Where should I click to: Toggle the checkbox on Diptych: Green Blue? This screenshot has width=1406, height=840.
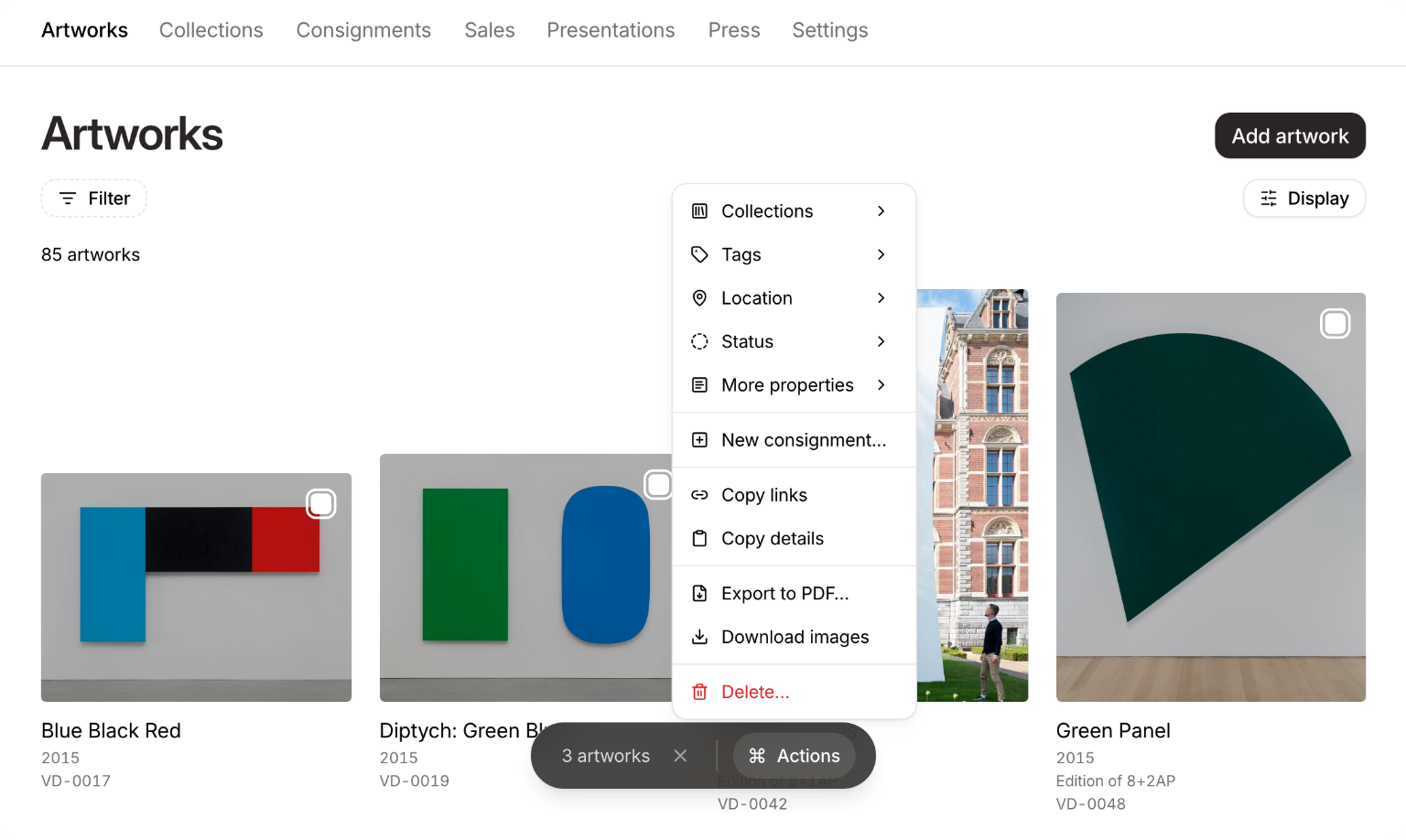click(659, 485)
